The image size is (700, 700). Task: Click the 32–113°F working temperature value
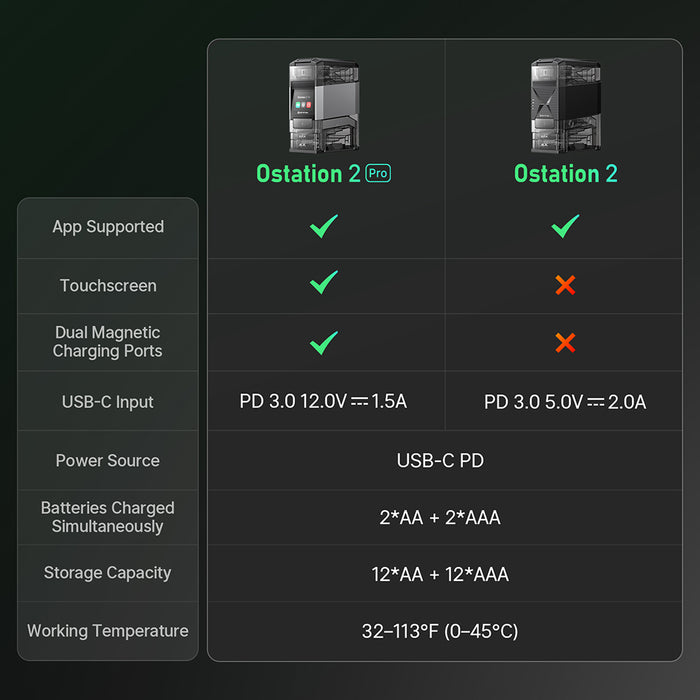point(440,631)
